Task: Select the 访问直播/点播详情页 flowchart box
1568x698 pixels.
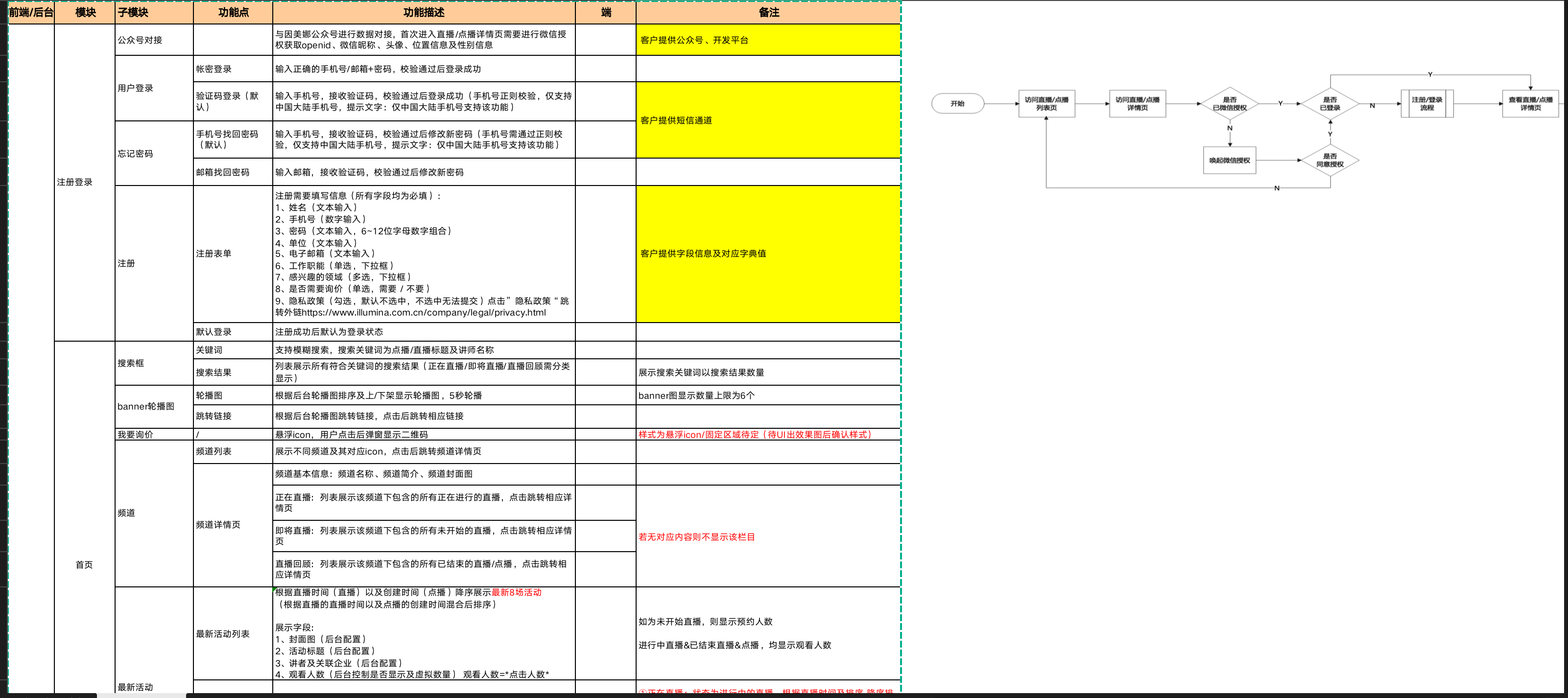Action: (1137, 103)
